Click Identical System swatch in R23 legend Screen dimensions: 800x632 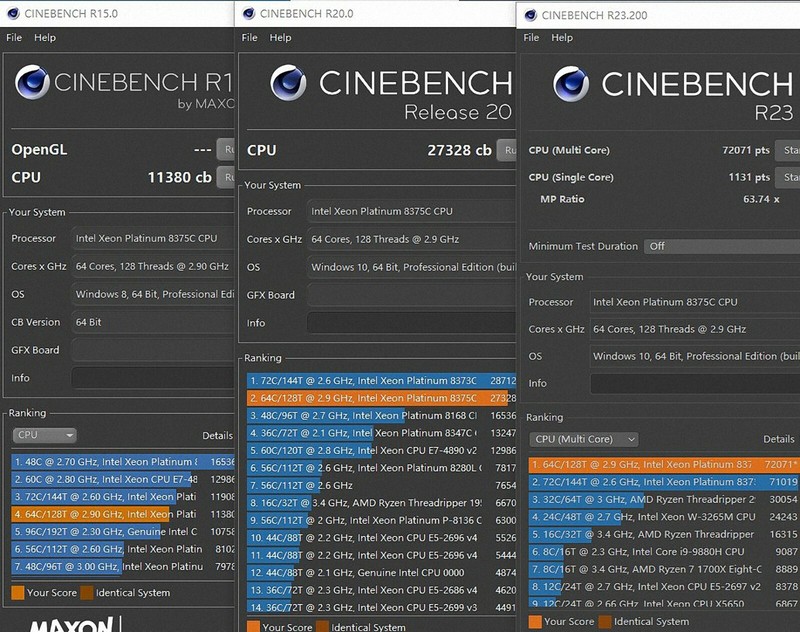pyautogui.click(x=605, y=621)
